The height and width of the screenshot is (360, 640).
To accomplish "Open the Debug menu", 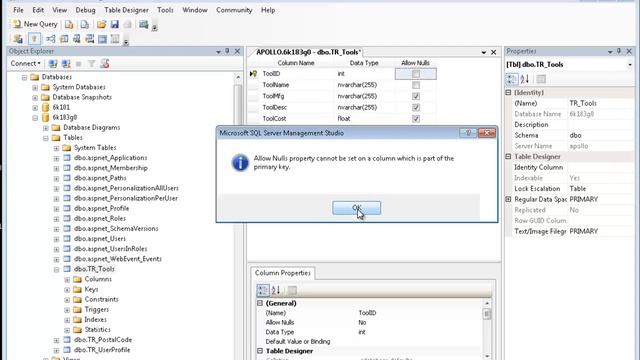I will 85,10.
